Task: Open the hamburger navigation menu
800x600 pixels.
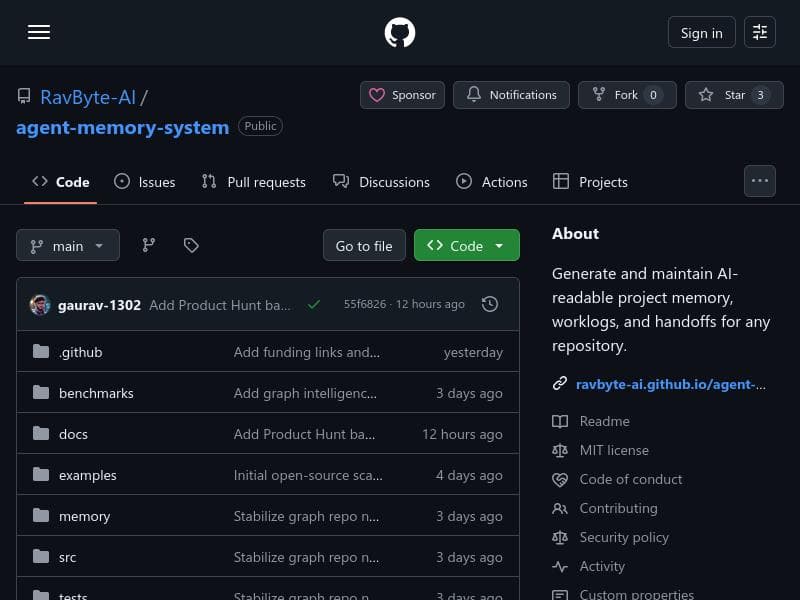Action: tap(39, 32)
